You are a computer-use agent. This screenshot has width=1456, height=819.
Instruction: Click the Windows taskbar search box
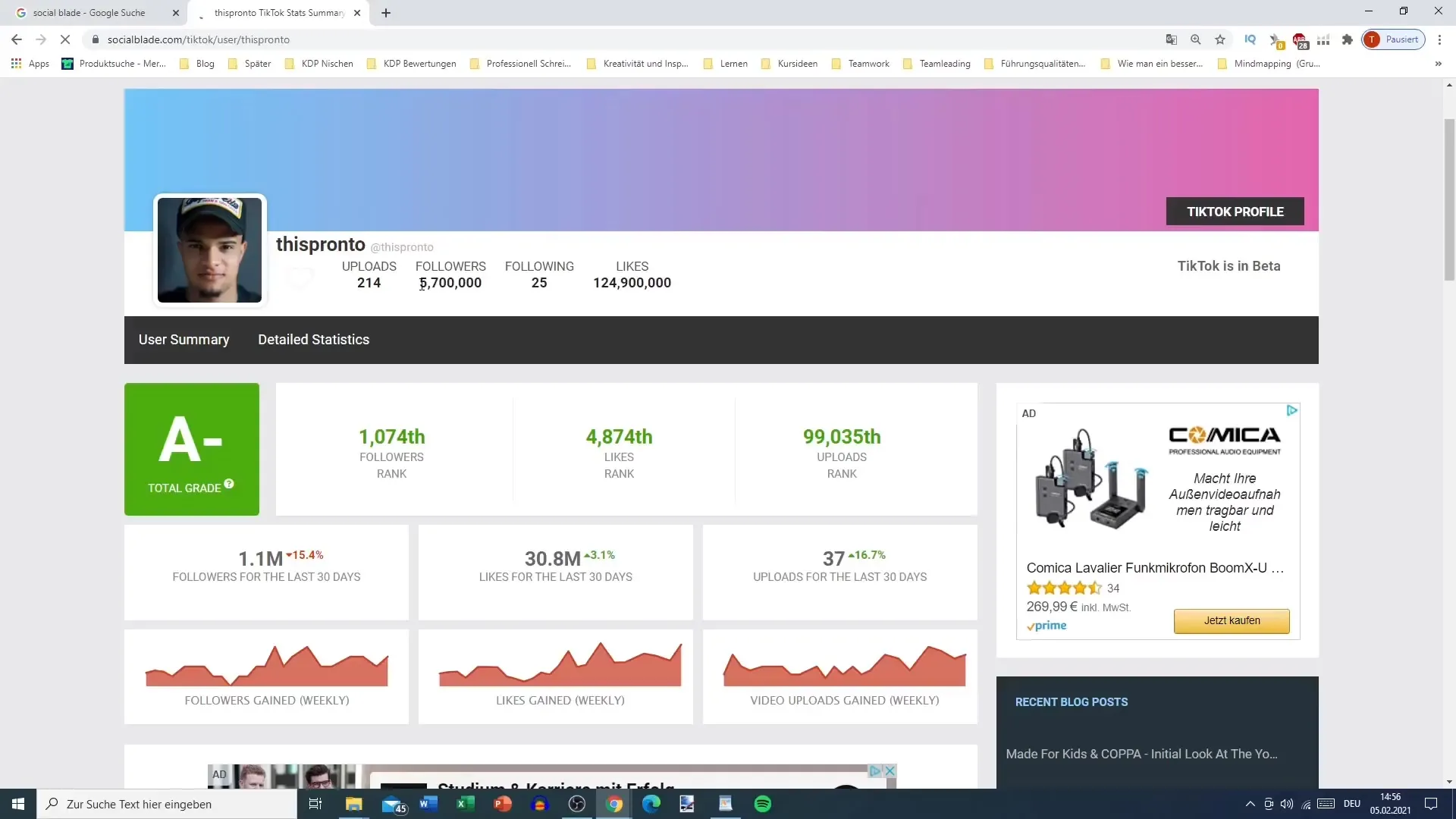click(x=167, y=804)
